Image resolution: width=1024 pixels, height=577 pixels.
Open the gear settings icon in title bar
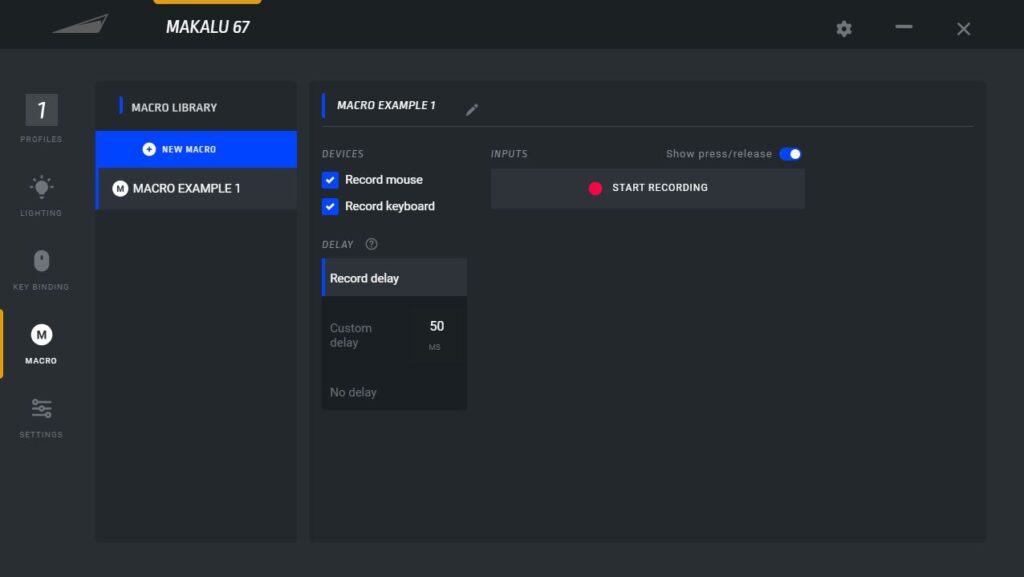(x=844, y=29)
